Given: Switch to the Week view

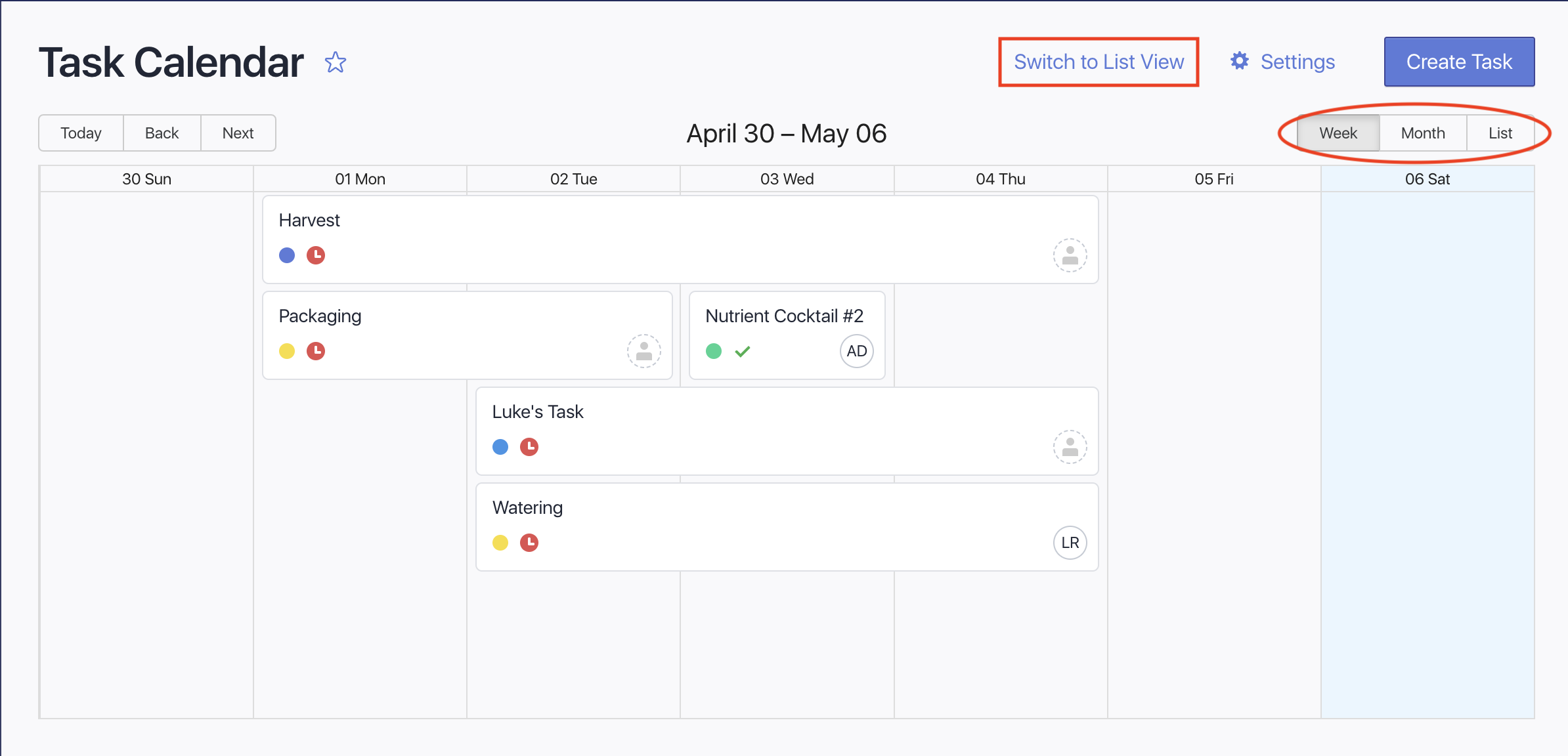Looking at the screenshot, I should click(1338, 133).
